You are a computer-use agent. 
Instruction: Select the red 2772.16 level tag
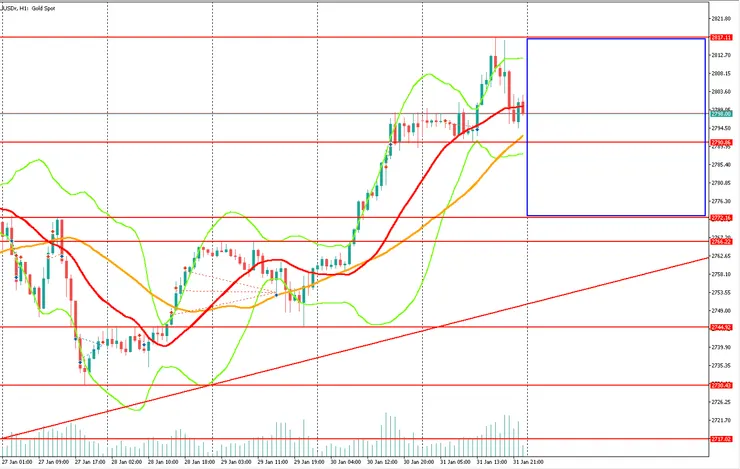(721, 218)
